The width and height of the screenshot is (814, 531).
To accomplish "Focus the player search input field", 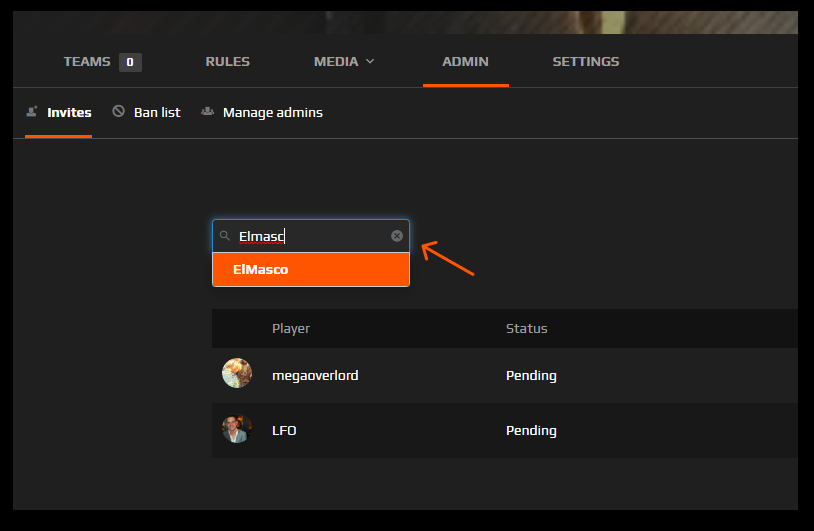I will point(310,236).
